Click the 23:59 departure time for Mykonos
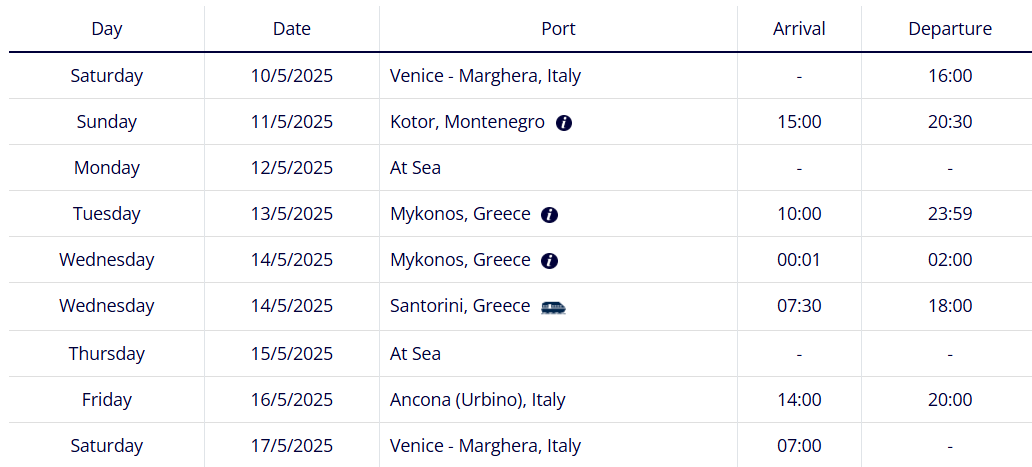 pyautogui.click(x=950, y=214)
